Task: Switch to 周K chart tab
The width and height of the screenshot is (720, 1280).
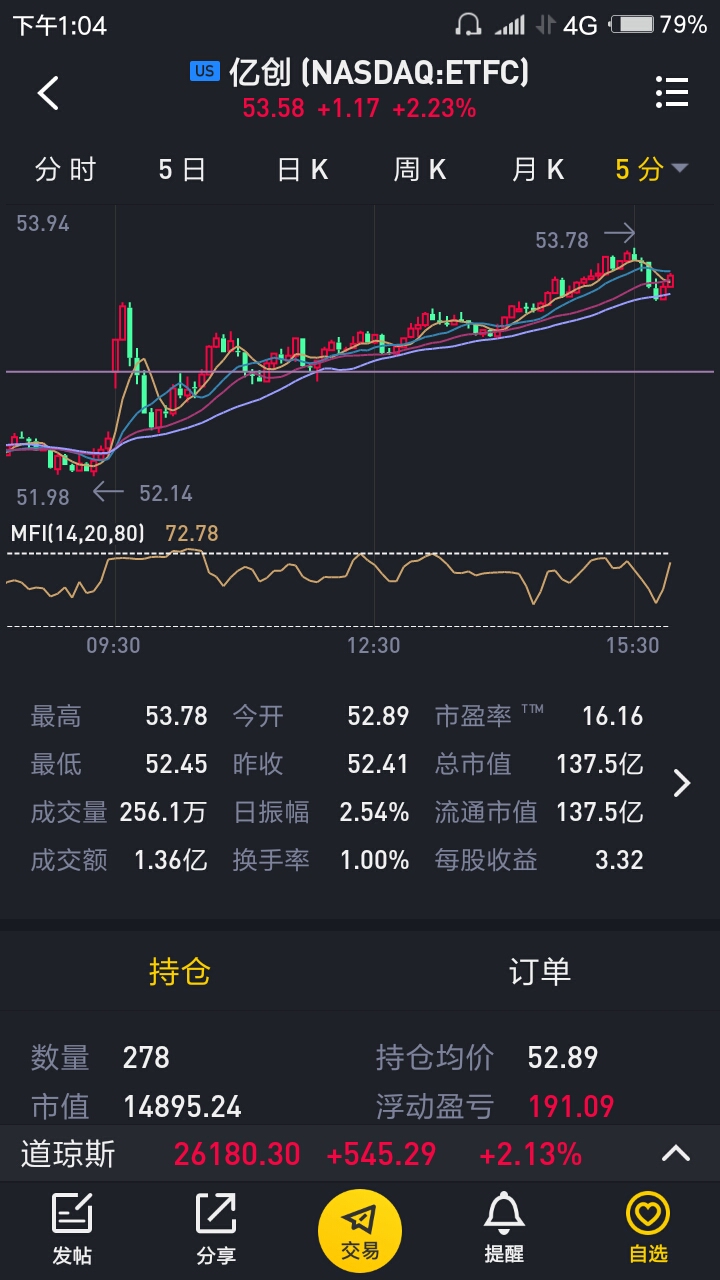Action: point(420,170)
